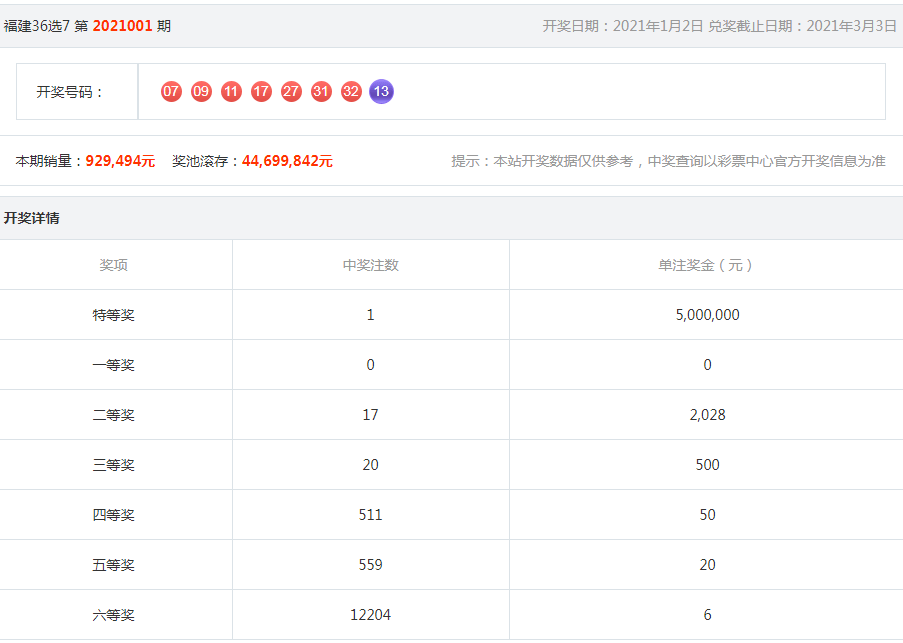Select sales amount 929,494元
903x643 pixels.
pyautogui.click(x=120, y=161)
